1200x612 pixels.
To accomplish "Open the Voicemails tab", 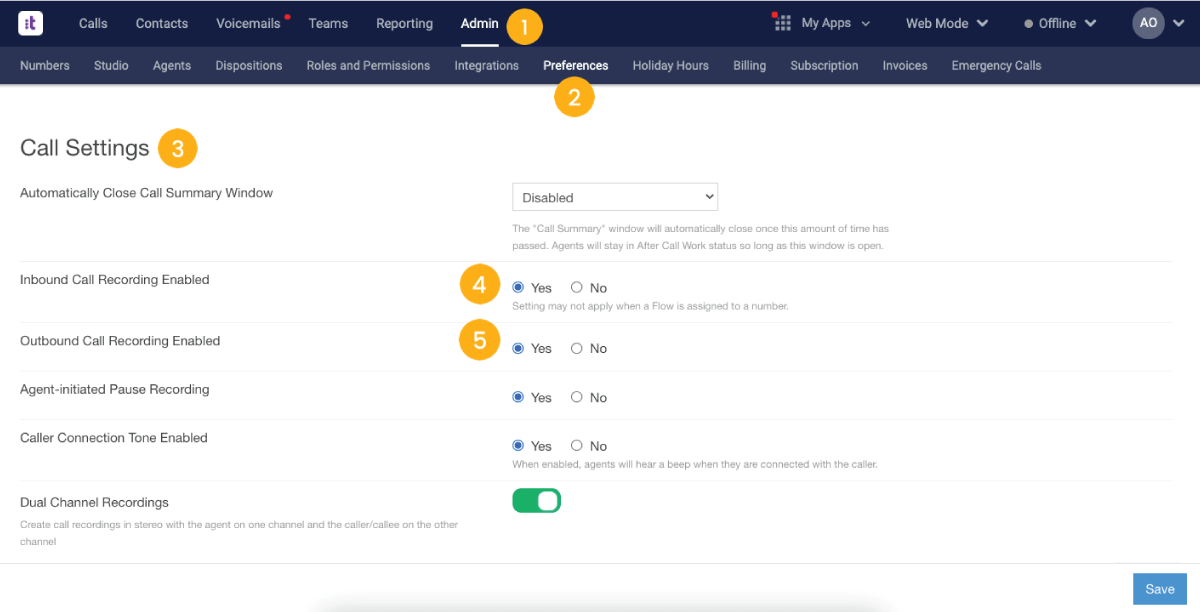I will [x=249, y=23].
